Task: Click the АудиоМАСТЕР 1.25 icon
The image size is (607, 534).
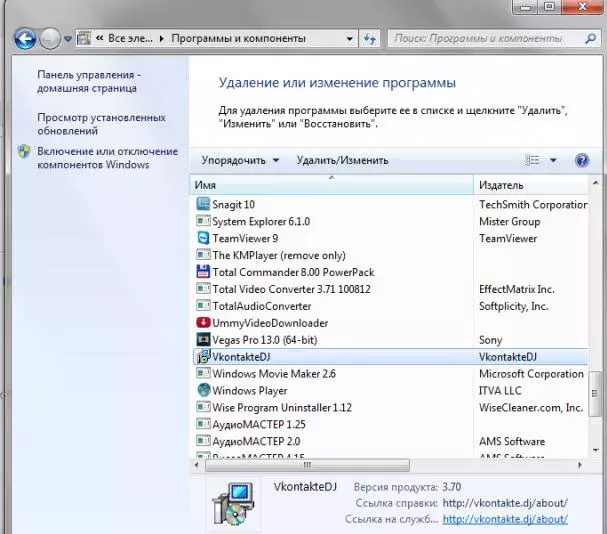Action: 203,424
